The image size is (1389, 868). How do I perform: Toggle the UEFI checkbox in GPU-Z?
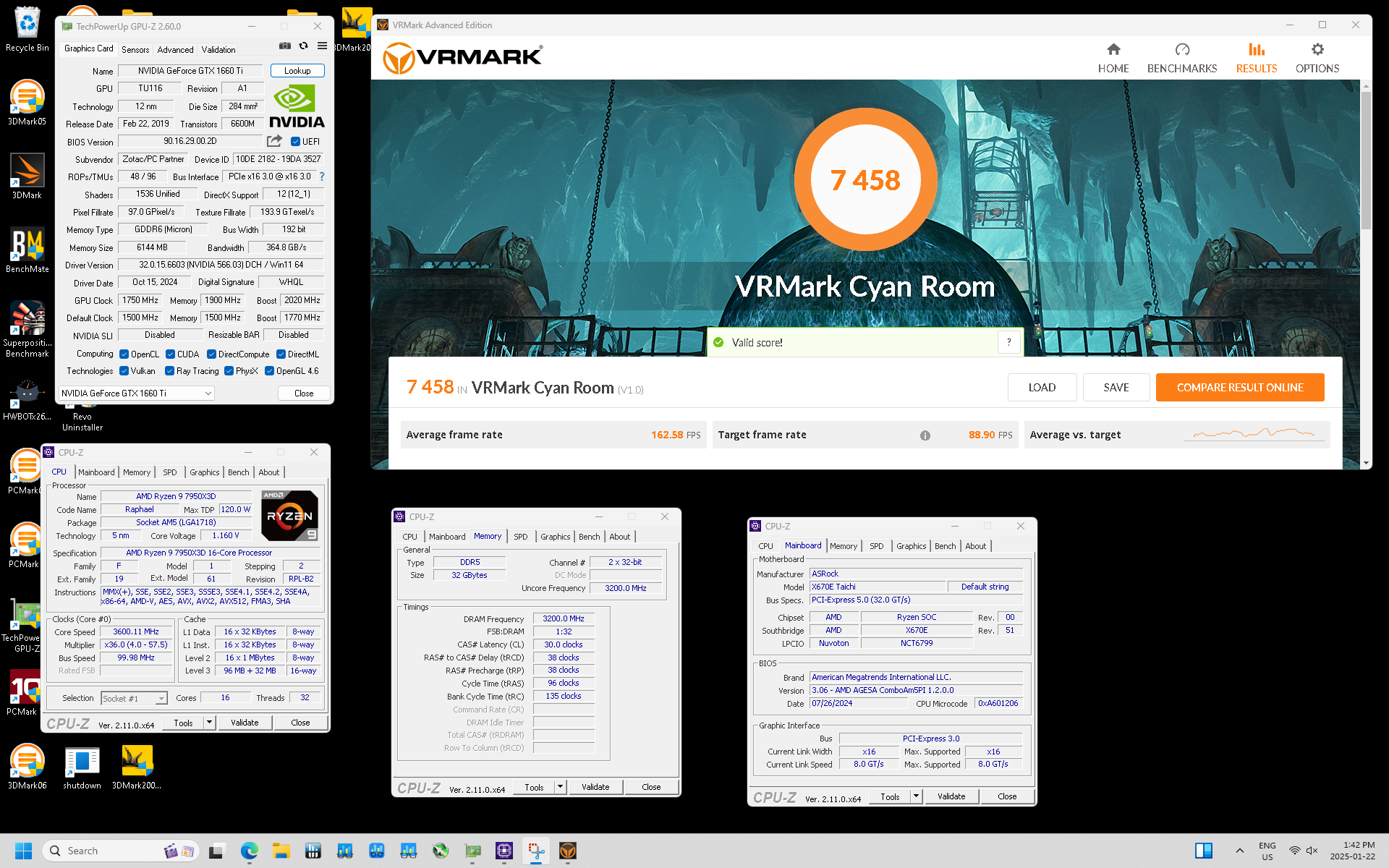[x=295, y=142]
